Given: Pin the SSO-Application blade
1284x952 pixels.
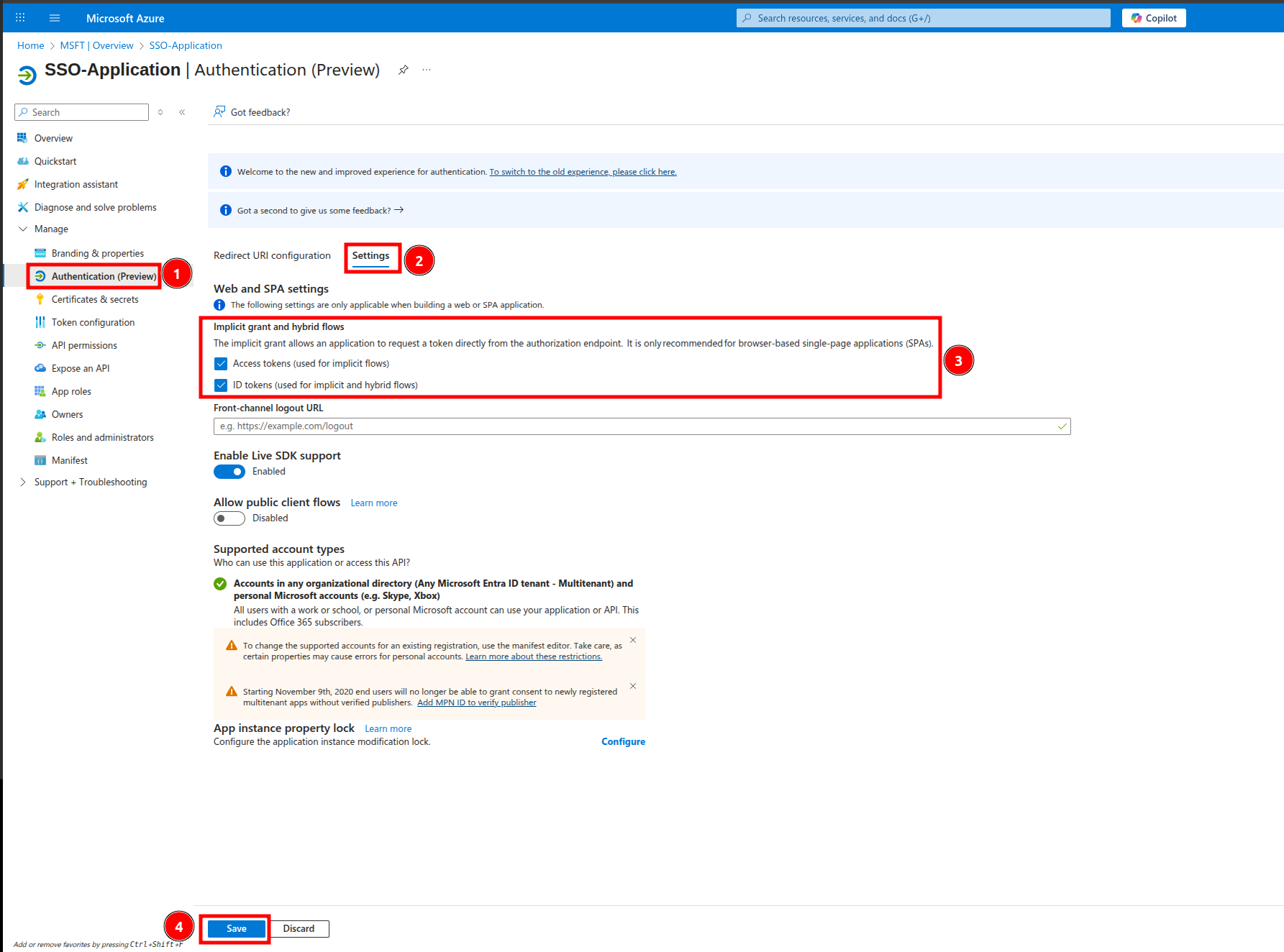Looking at the screenshot, I should pos(404,70).
